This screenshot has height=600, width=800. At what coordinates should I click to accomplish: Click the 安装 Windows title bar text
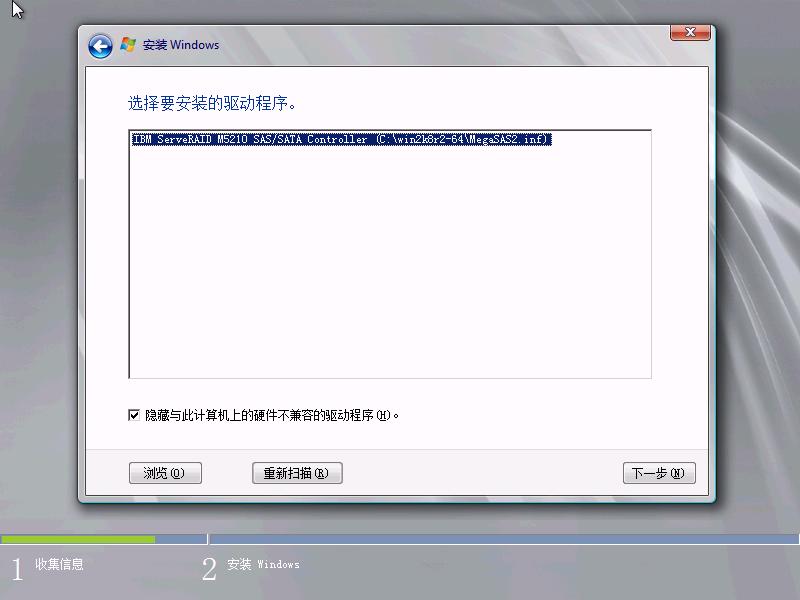tap(181, 45)
